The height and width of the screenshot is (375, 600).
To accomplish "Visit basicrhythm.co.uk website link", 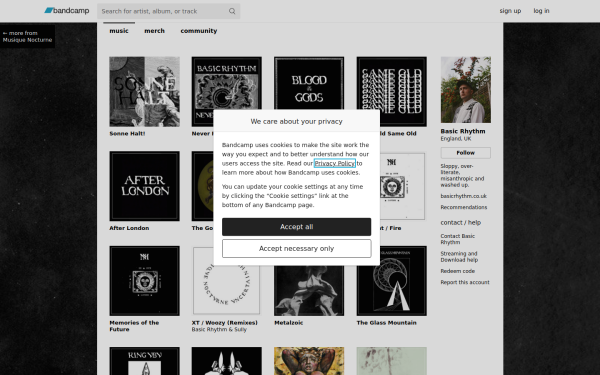I will tap(463, 196).
